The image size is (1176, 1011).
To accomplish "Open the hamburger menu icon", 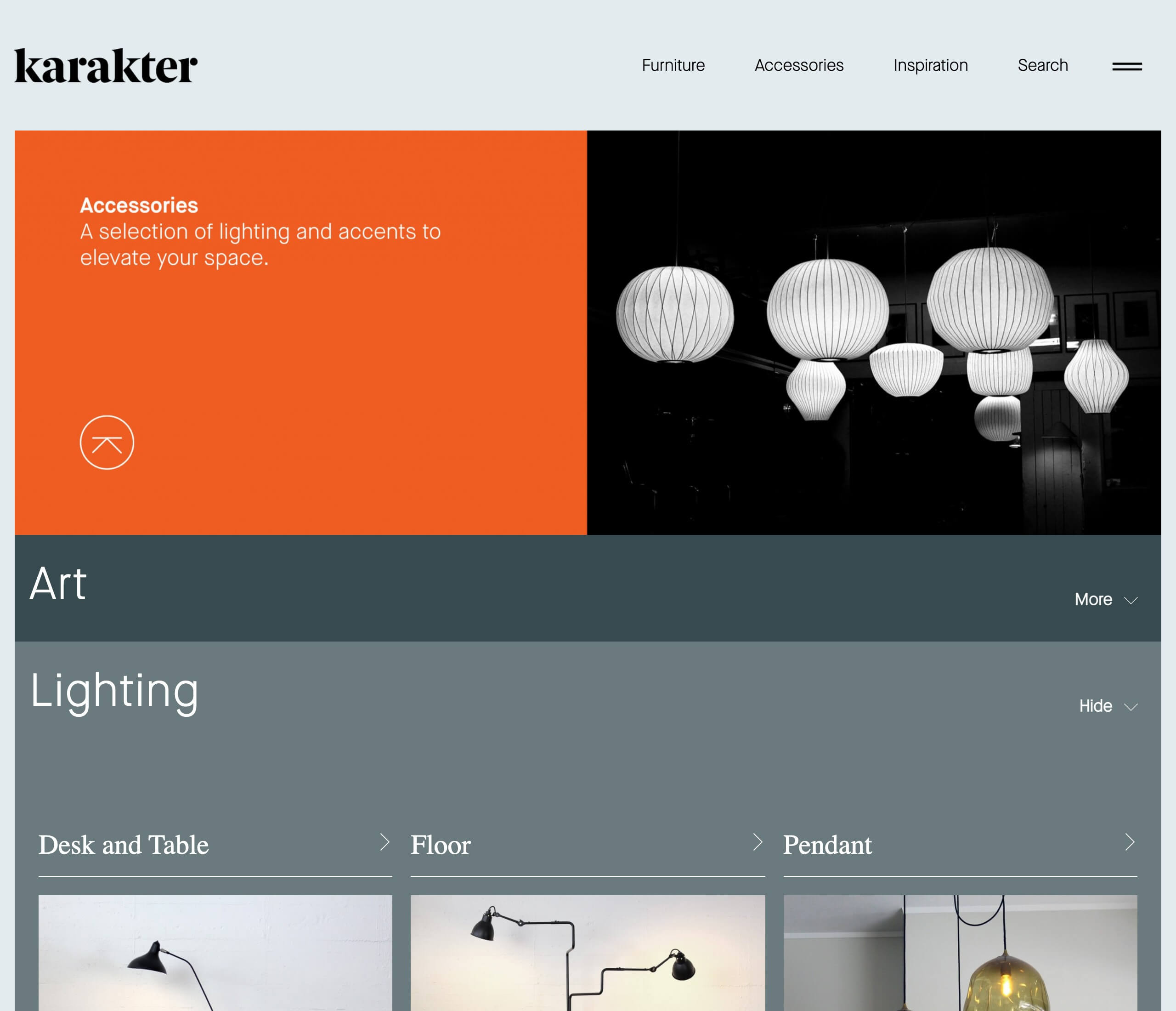I will coord(1127,67).
